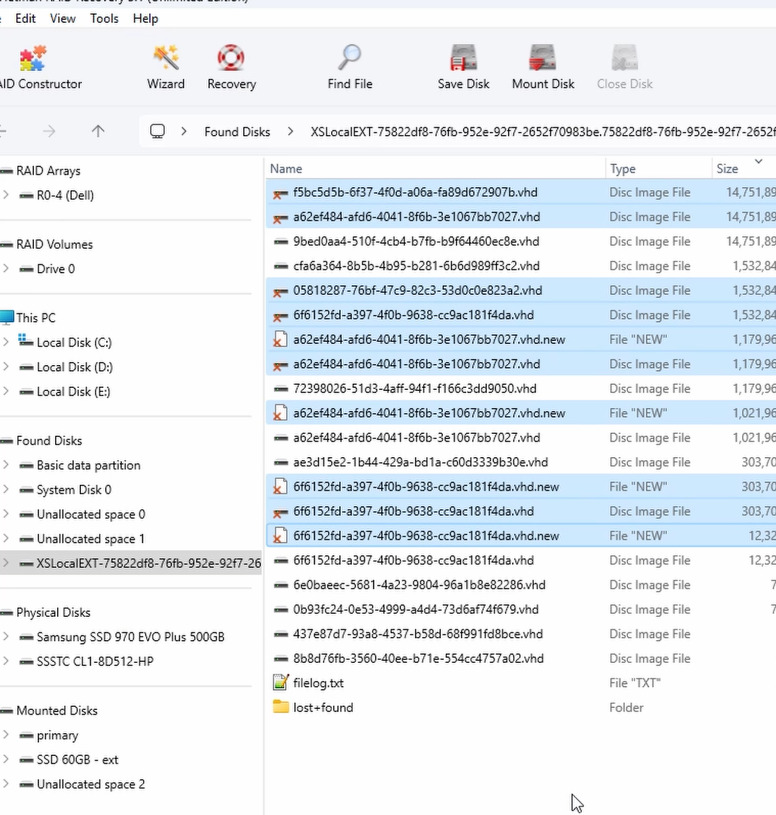Click the lost+found folder icon
776x815 pixels.
[x=281, y=707]
